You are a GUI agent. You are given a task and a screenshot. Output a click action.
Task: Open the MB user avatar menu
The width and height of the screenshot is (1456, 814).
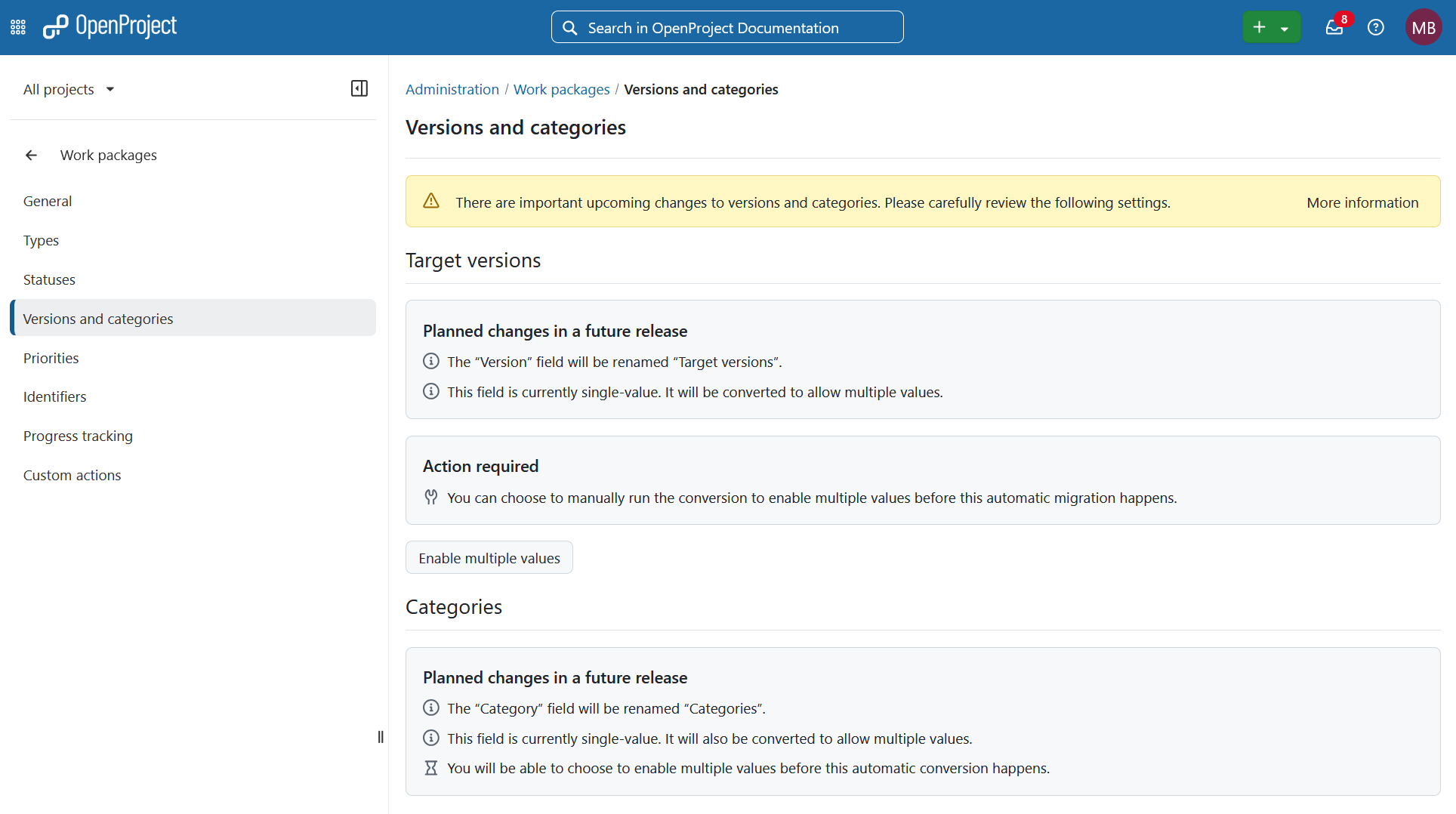[x=1424, y=28]
